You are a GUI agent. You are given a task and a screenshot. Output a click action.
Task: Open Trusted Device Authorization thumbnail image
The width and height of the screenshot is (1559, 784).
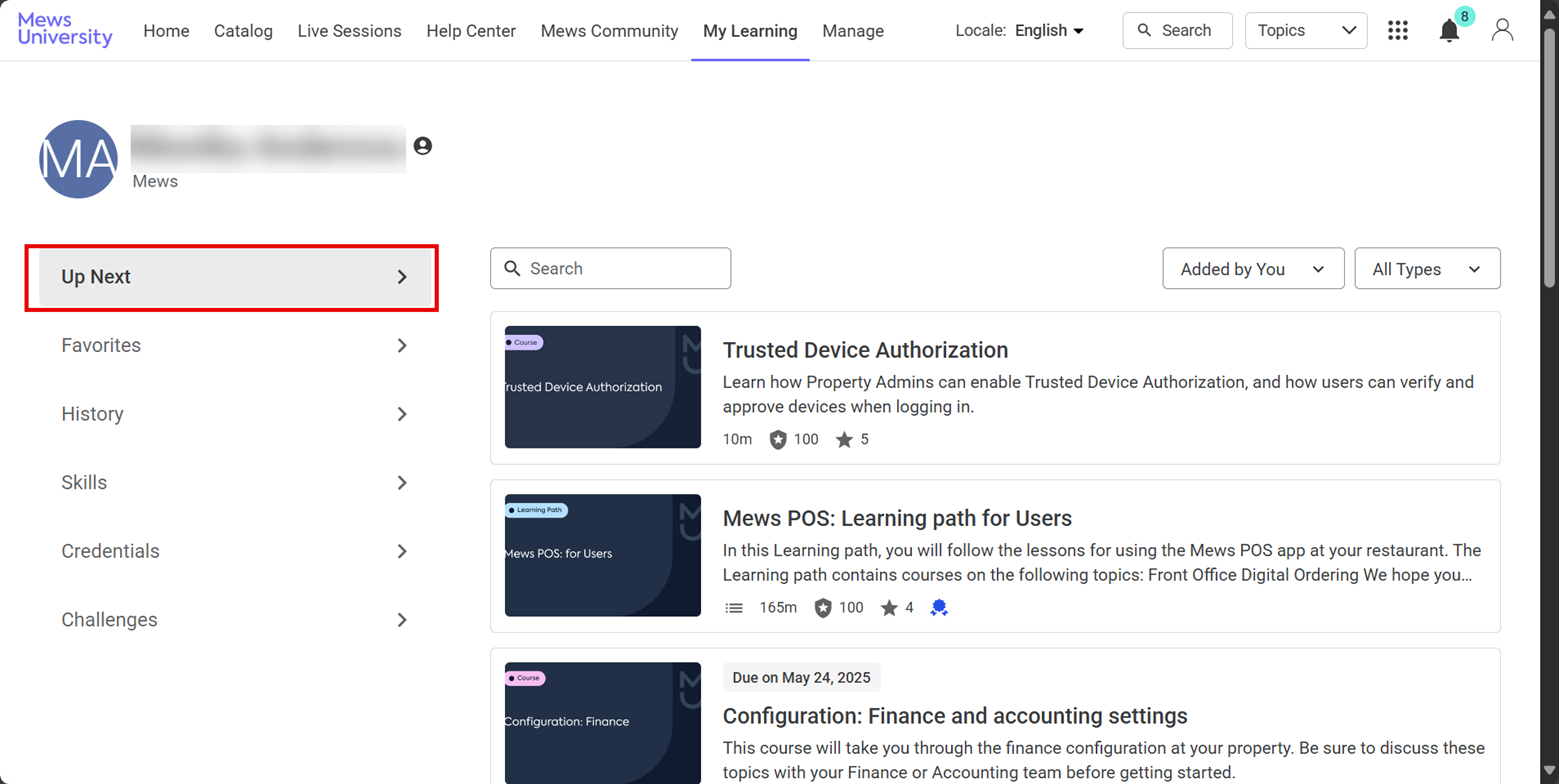603,387
